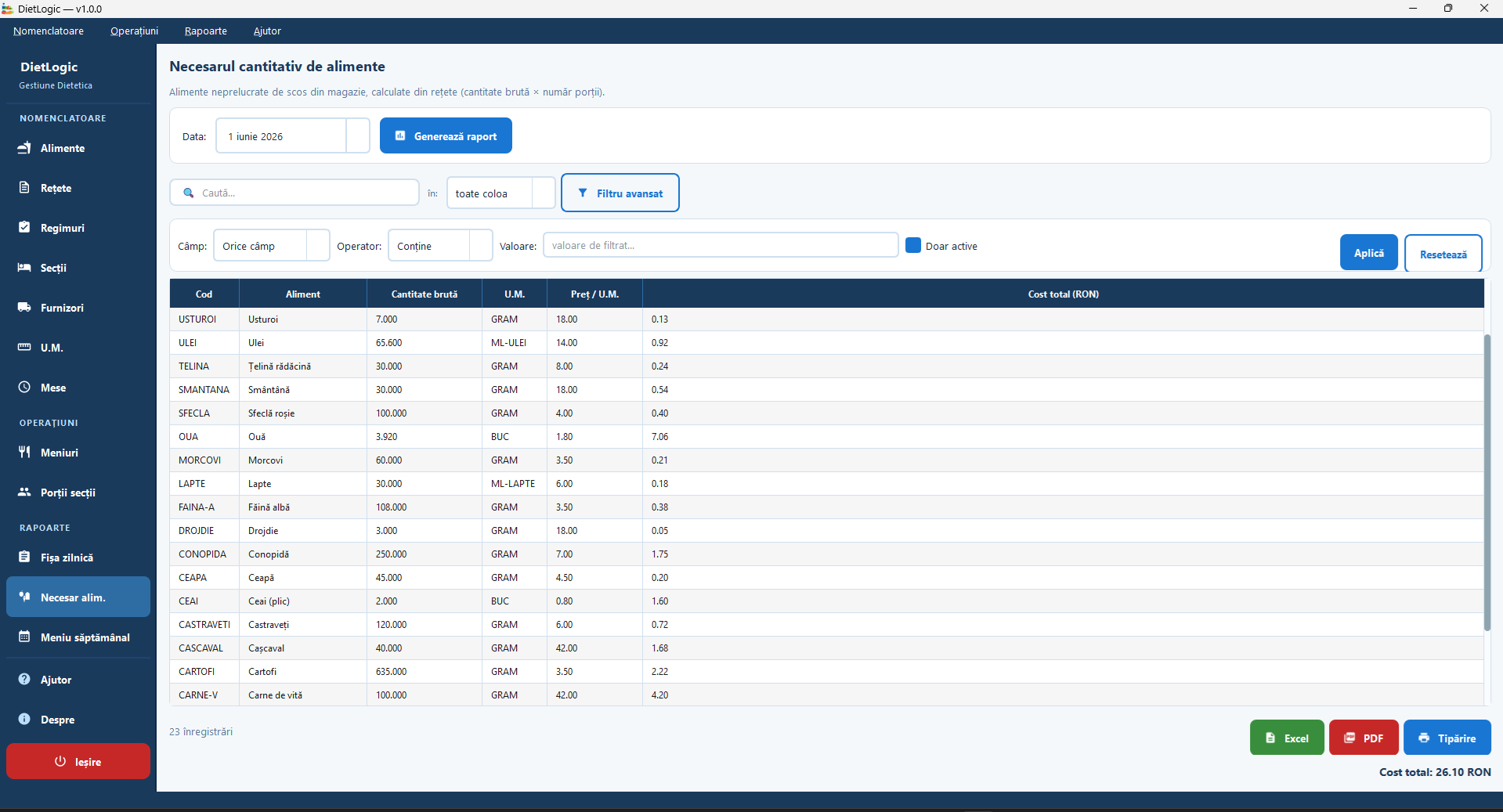Select the CONOPIDA row code cell
This screenshot has width=1503, height=812.
204,554
